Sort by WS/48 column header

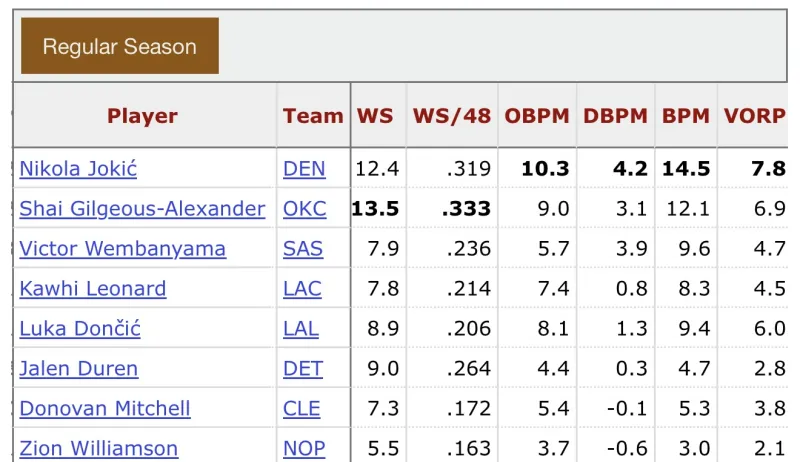452,115
